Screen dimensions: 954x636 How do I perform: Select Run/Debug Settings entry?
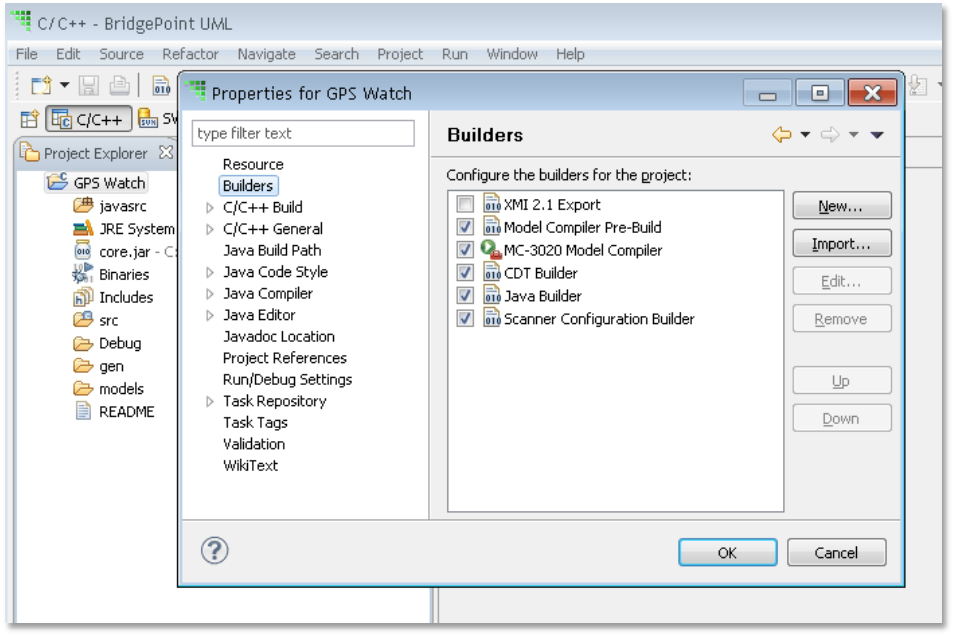click(x=287, y=380)
